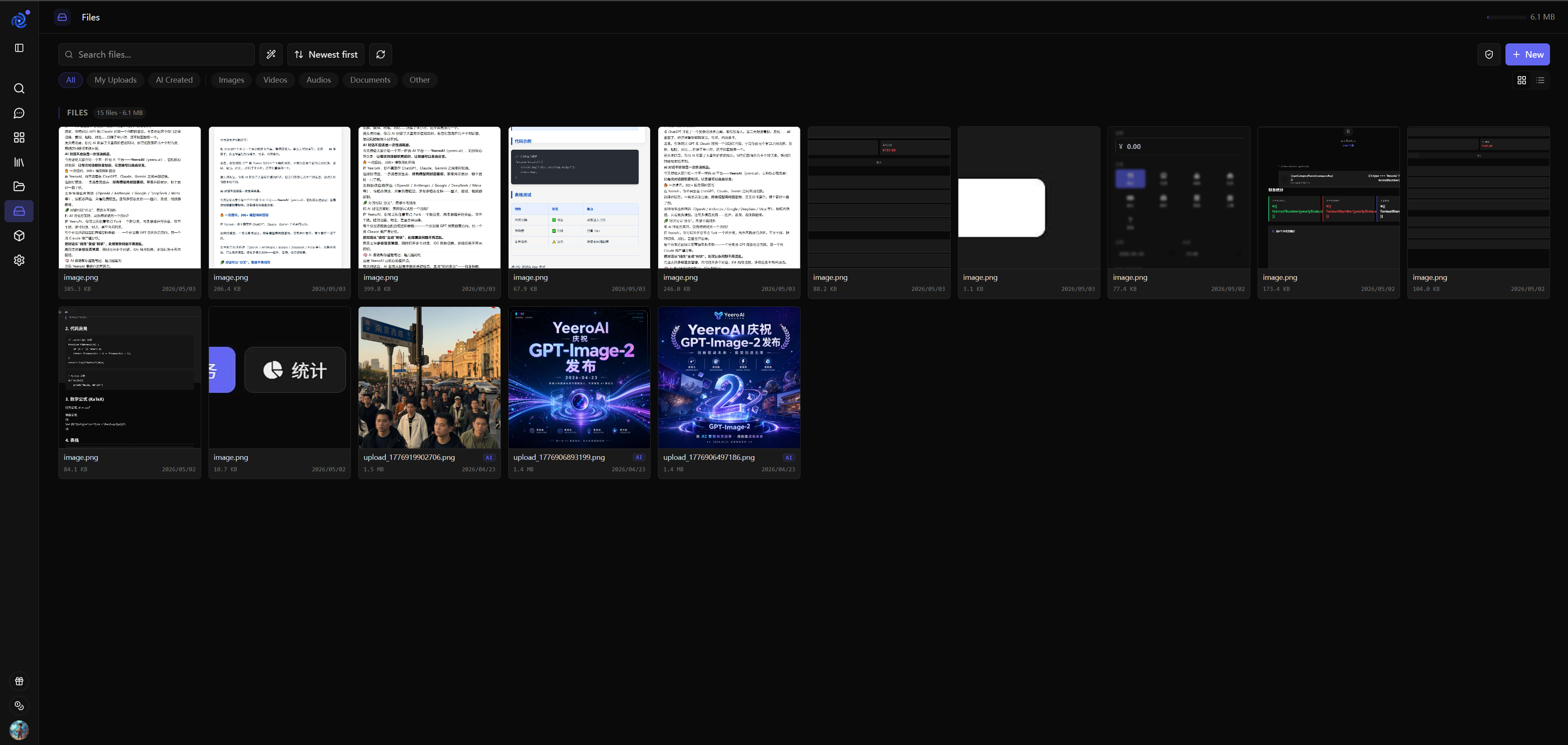Open the 206.4 KB image.png thumbnail
The image size is (1568, 745).
pyautogui.click(x=279, y=197)
